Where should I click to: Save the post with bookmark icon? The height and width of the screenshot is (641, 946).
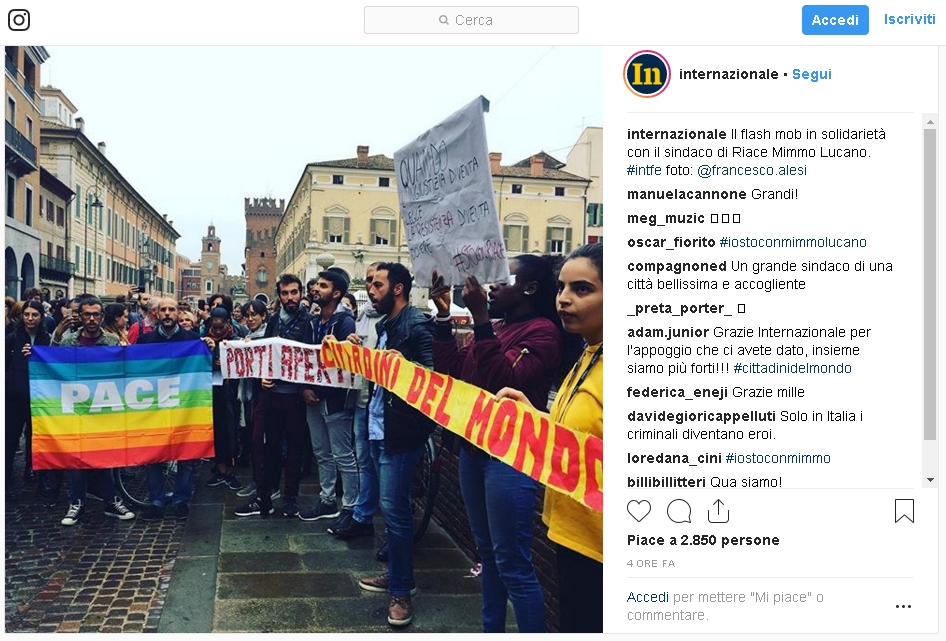[x=904, y=511]
